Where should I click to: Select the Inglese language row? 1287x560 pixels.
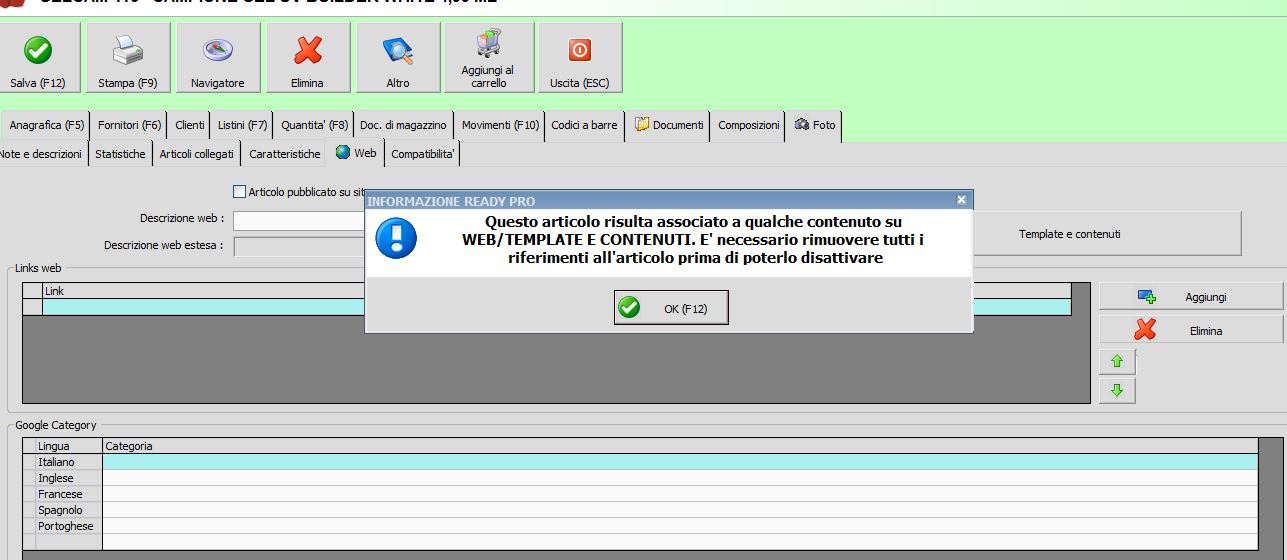(640, 478)
